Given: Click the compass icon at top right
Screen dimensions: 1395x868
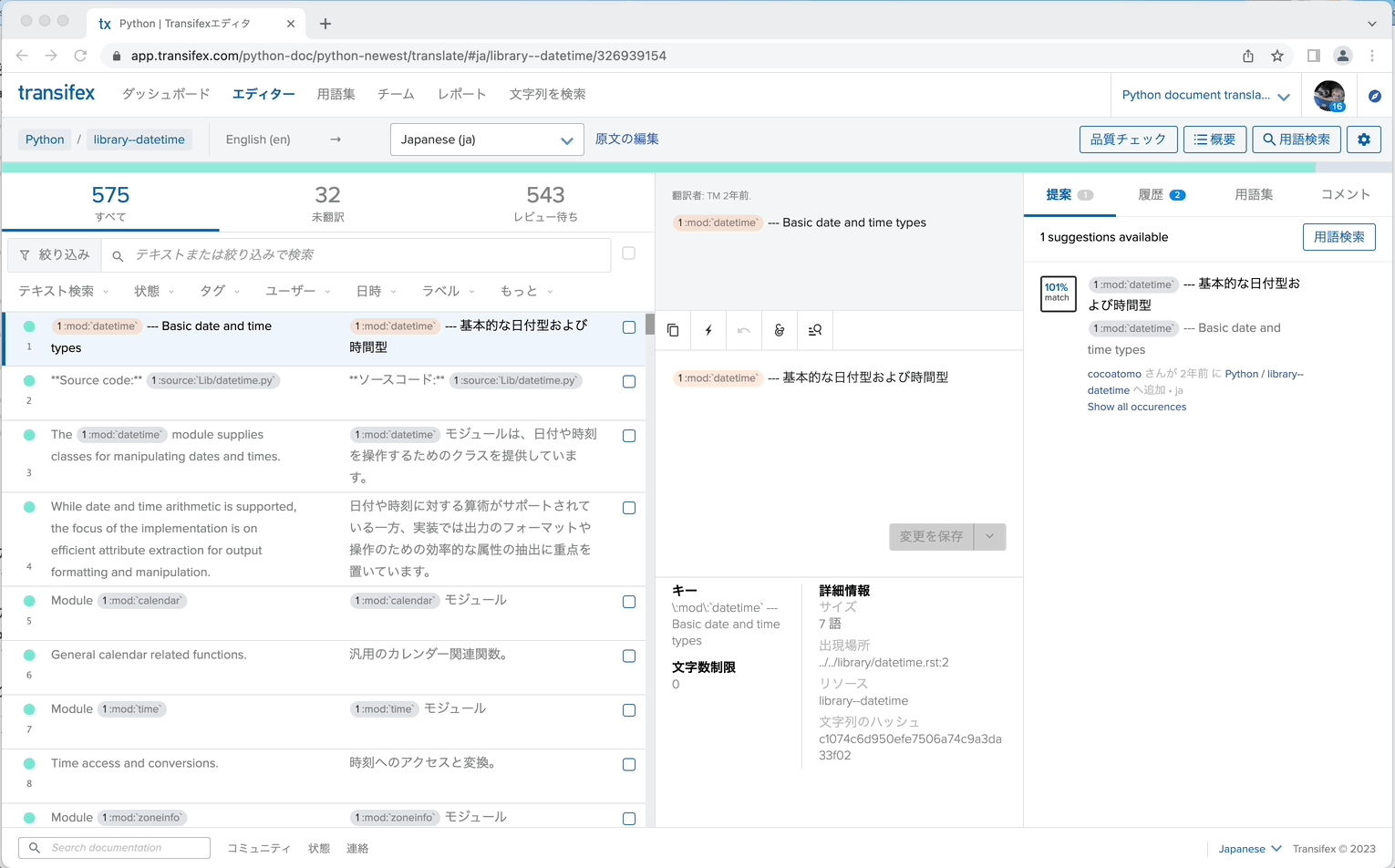Looking at the screenshot, I should [1375, 96].
